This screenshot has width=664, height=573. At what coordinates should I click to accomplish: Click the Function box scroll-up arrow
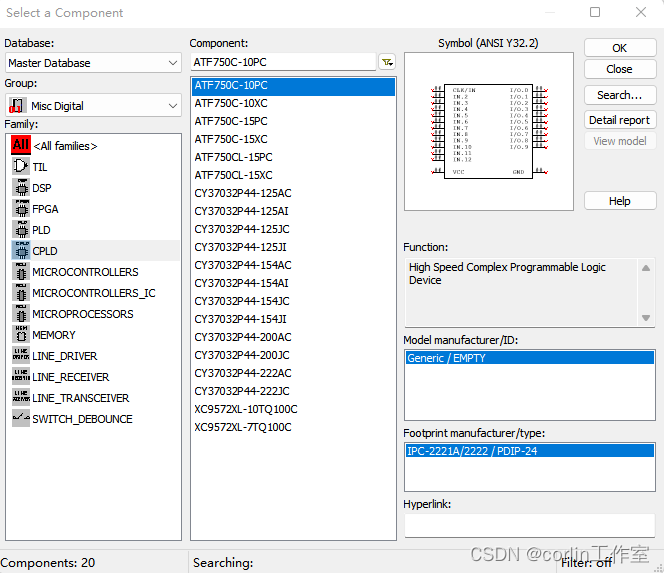point(646,268)
